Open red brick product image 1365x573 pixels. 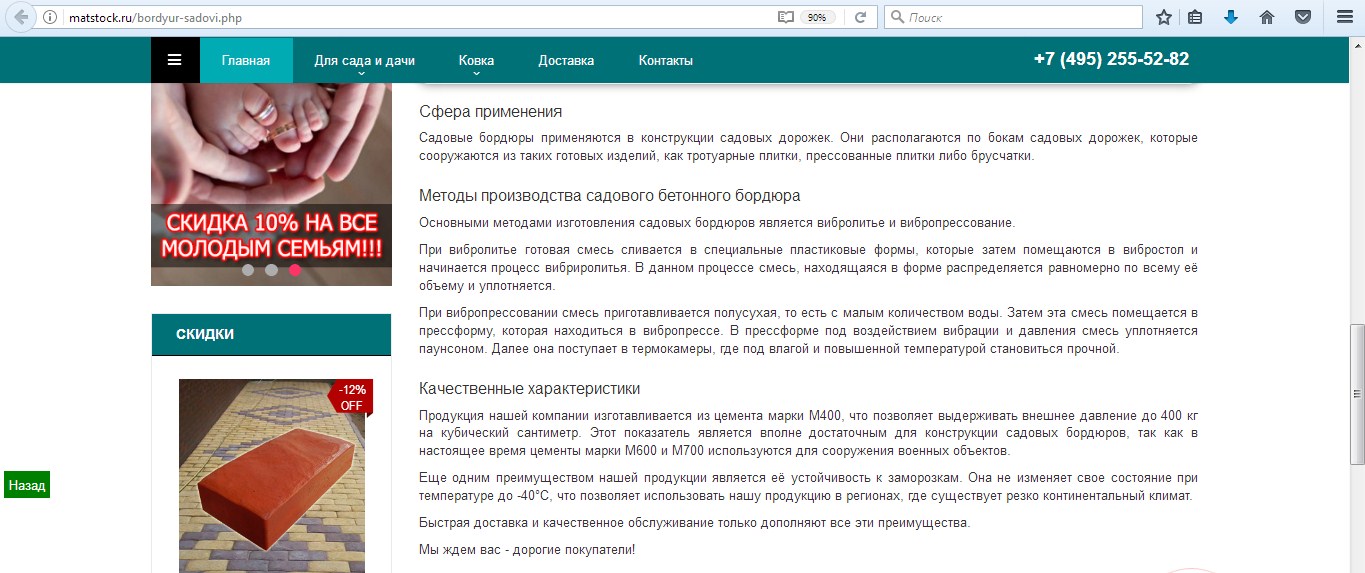[x=271, y=476]
